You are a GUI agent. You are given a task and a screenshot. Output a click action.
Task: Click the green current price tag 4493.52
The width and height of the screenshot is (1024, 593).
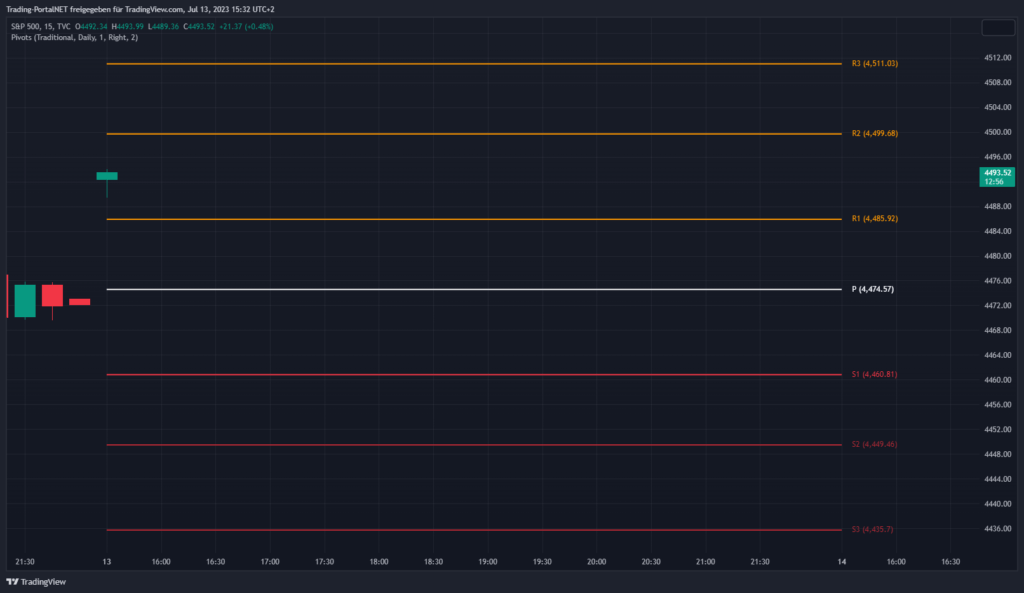(997, 177)
